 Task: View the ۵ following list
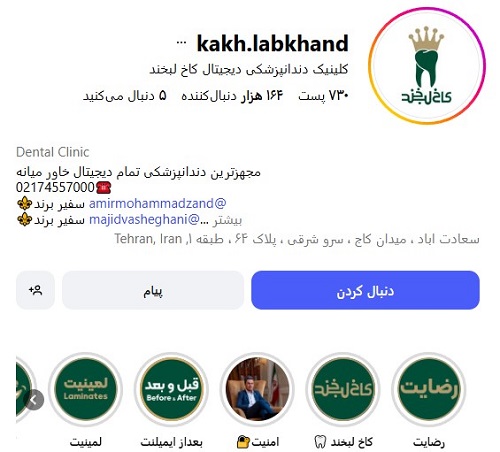(124, 96)
